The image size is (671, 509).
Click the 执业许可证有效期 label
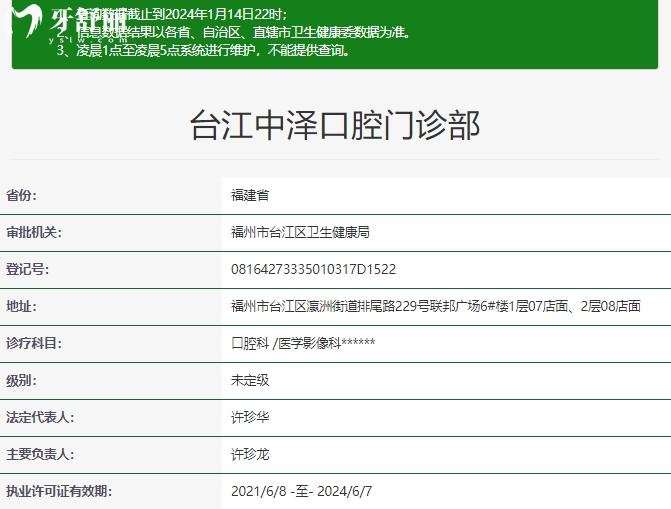click(59, 491)
